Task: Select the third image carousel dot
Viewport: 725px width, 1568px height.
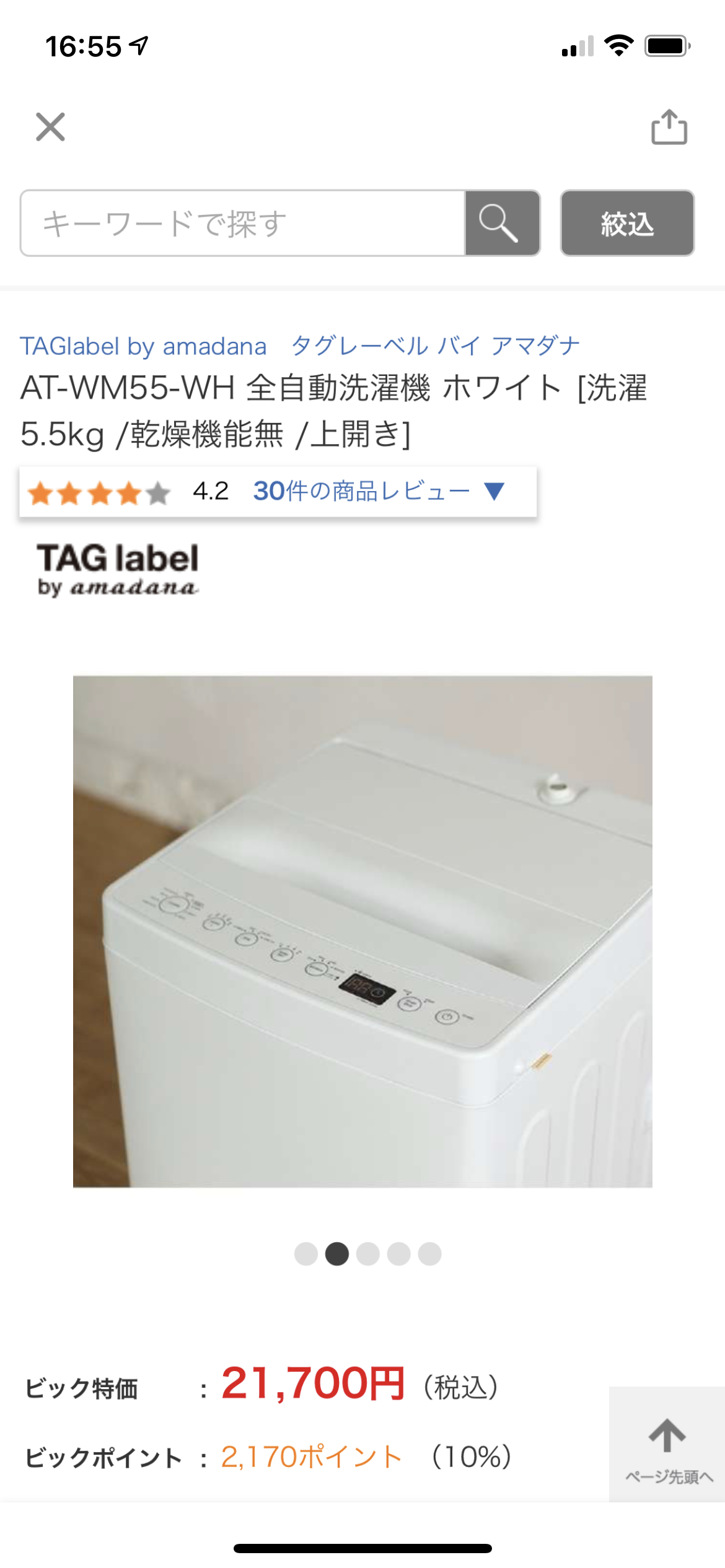Action: tap(368, 1254)
